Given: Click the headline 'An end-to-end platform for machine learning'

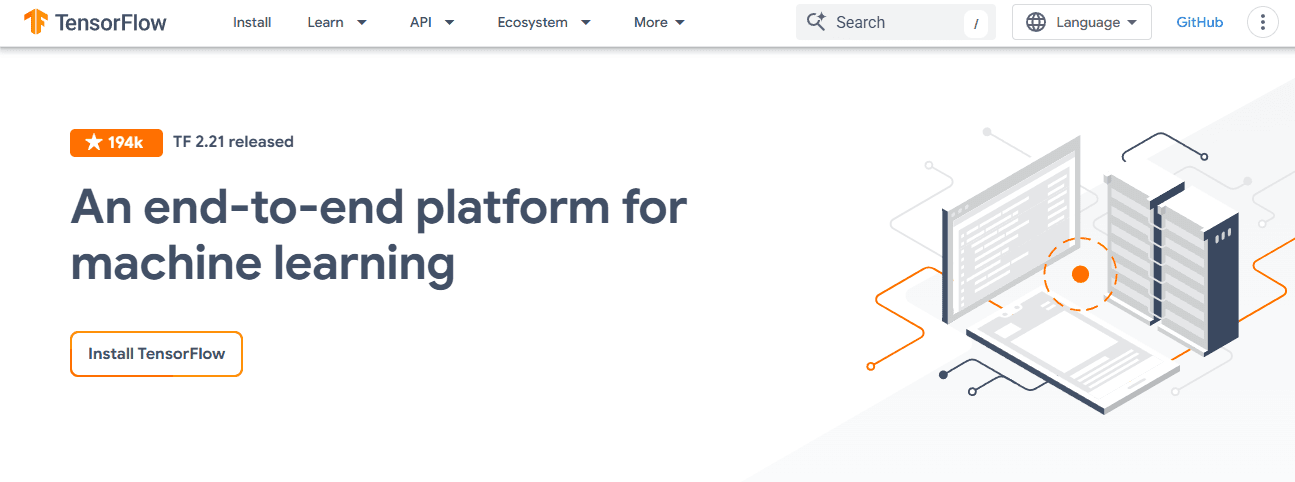Looking at the screenshot, I should click(379, 236).
